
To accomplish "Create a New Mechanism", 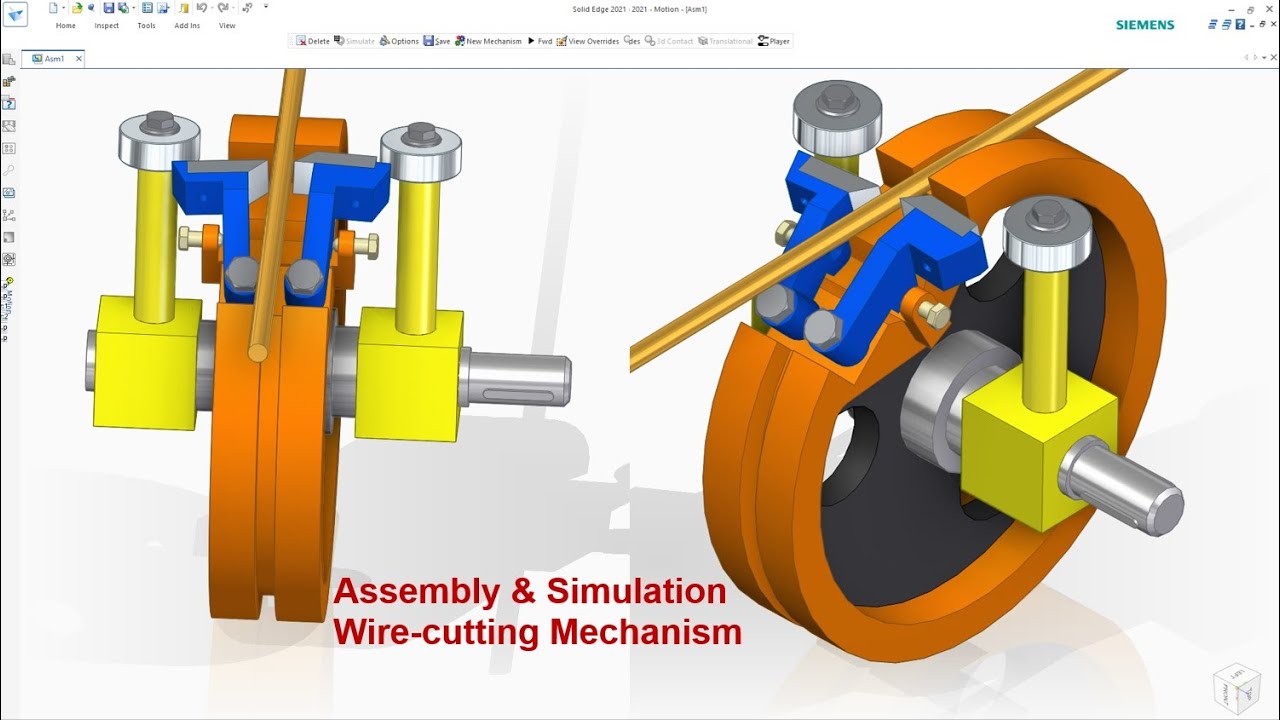I will coord(488,41).
